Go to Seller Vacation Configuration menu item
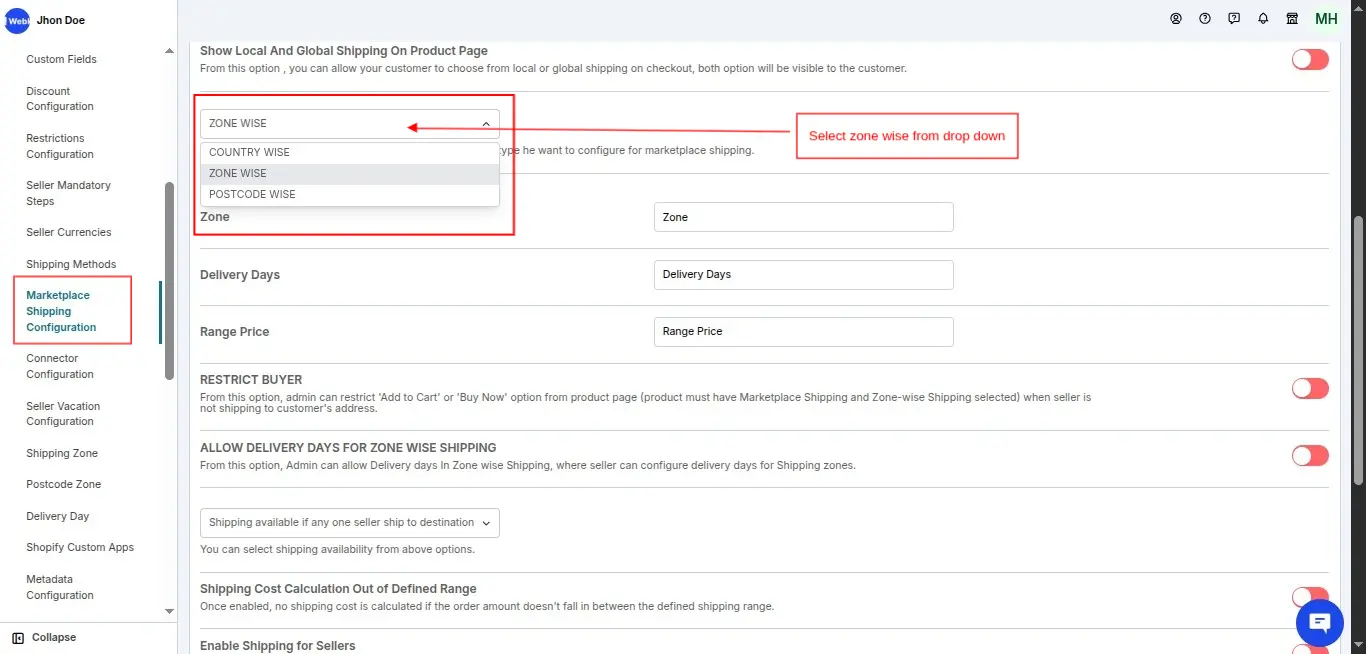1366x654 pixels. pos(63,413)
